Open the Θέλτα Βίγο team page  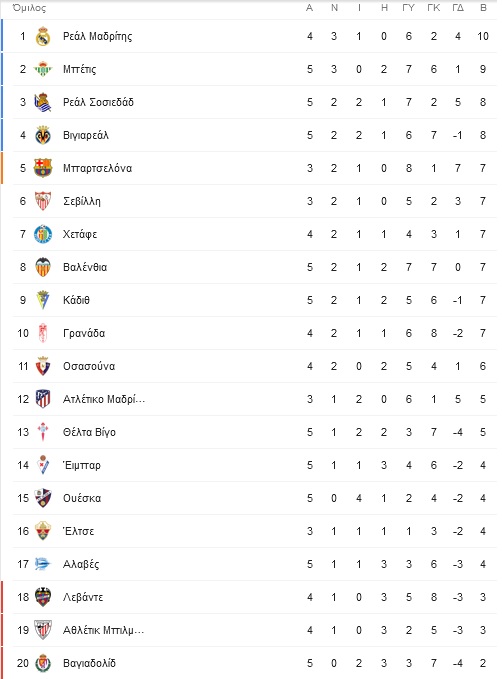coord(89,432)
